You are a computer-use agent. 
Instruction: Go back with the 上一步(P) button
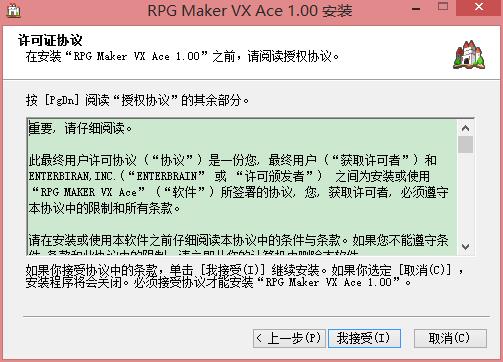pos(289,338)
